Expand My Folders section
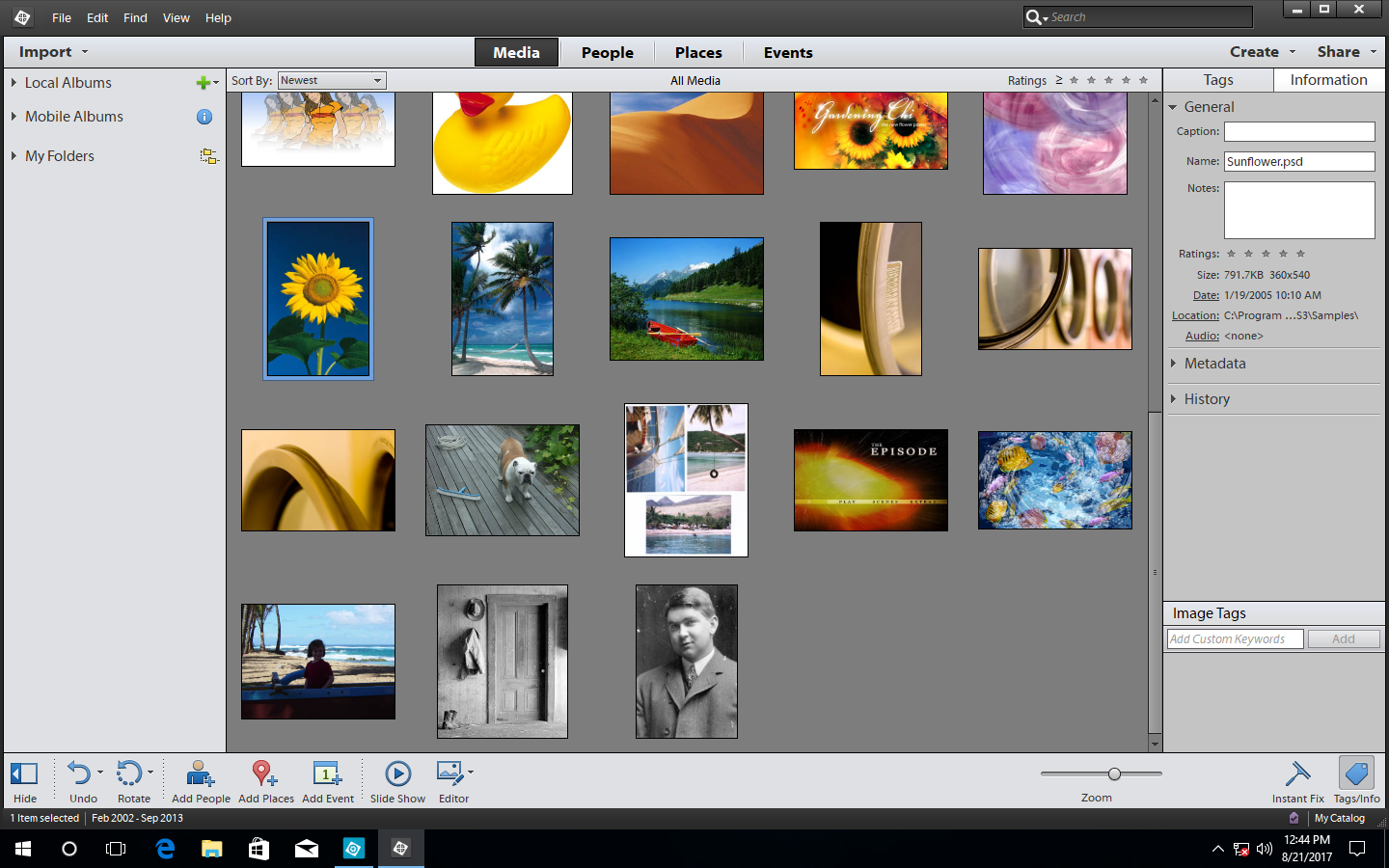Image resolution: width=1389 pixels, height=868 pixels. click(14, 155)
